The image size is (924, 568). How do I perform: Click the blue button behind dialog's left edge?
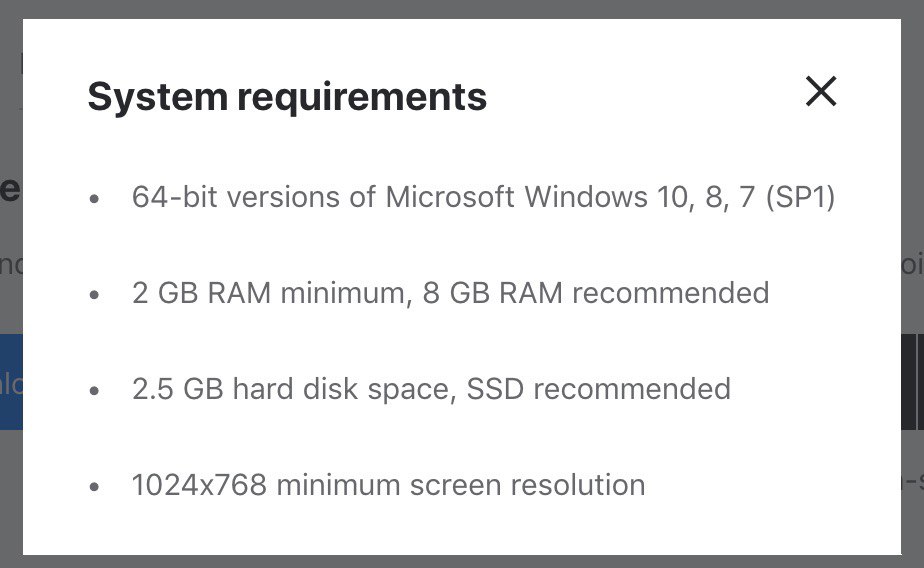[x=11, y=382]
